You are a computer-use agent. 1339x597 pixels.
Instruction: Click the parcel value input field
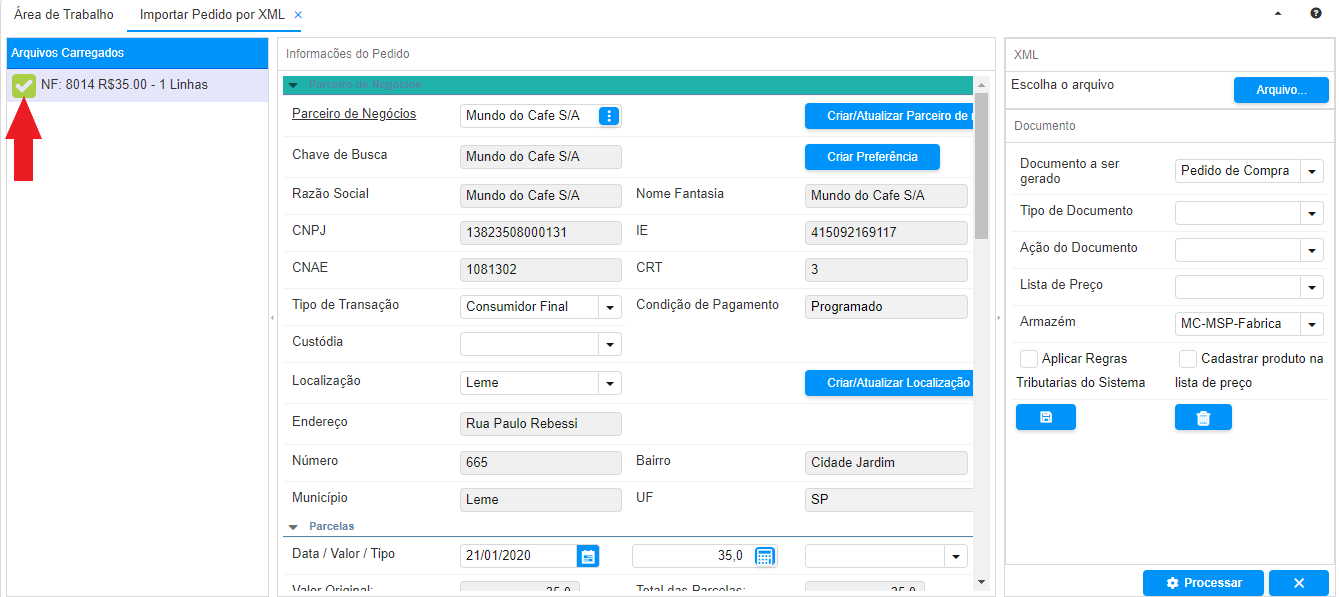pyautogui.click(x=690, y=556)
